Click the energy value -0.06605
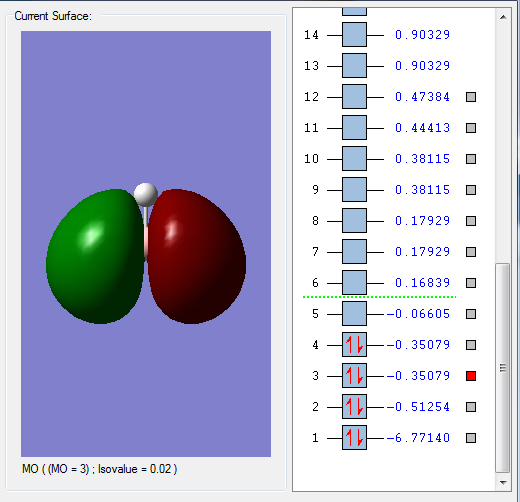The height and width of the screenshot is (502, 520). point(418,314)
